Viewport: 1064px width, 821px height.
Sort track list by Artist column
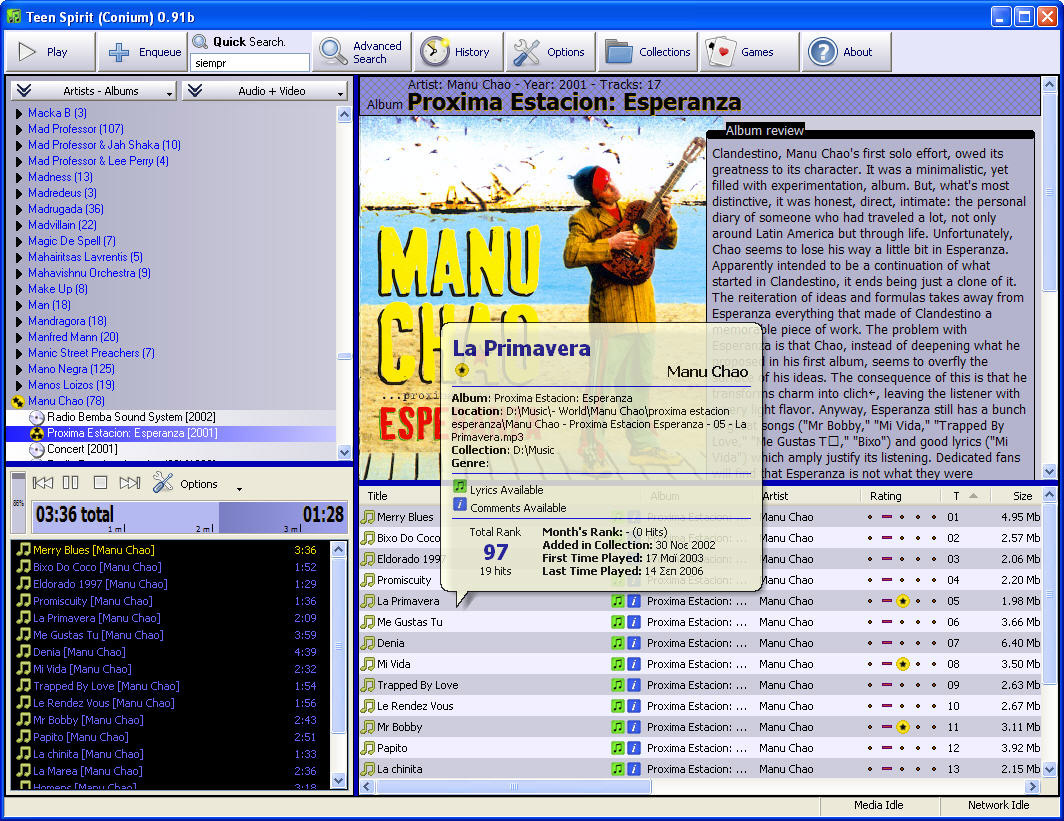tap(808, 496)
